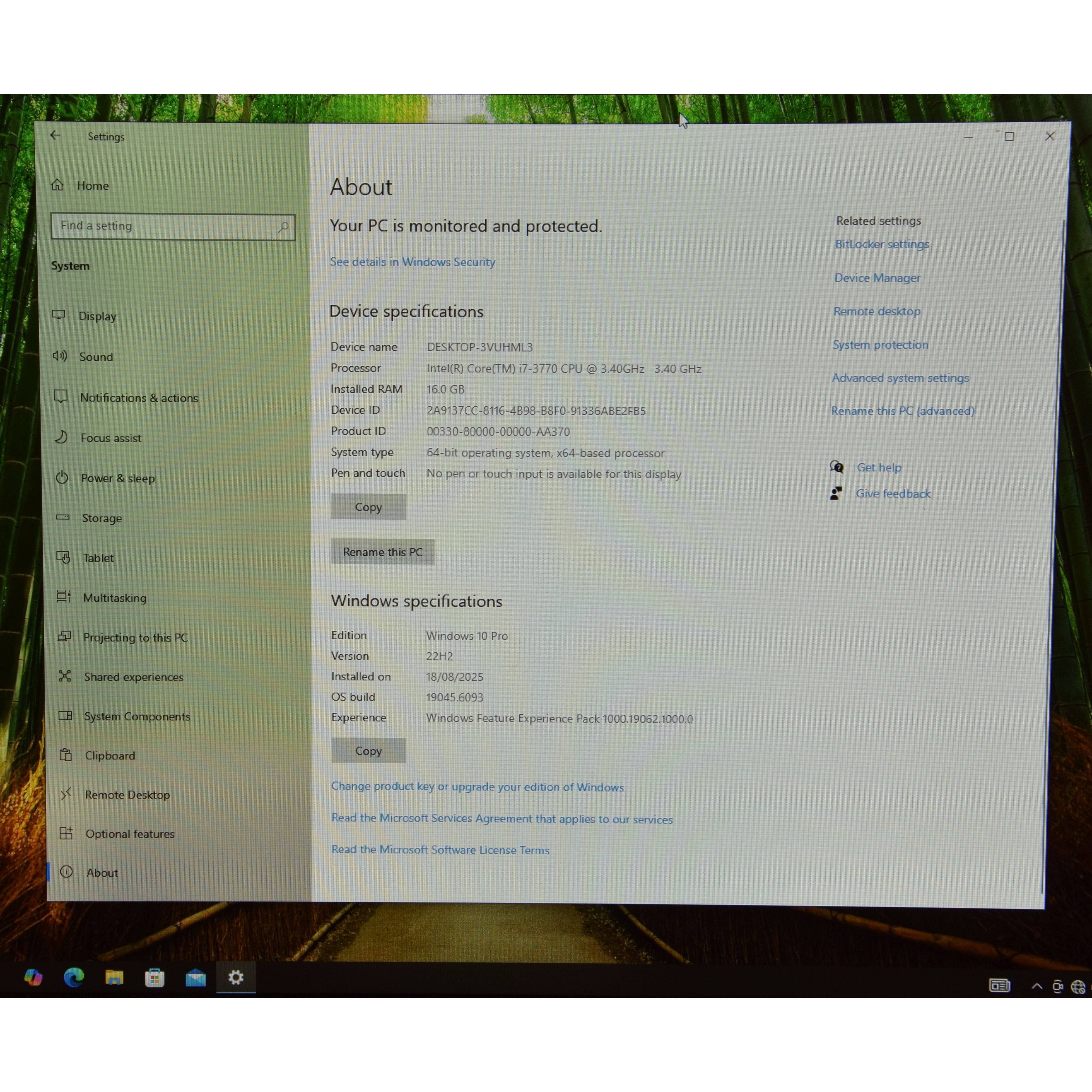
Task: Select the Storage drive icon
Action: click(62, 517)
